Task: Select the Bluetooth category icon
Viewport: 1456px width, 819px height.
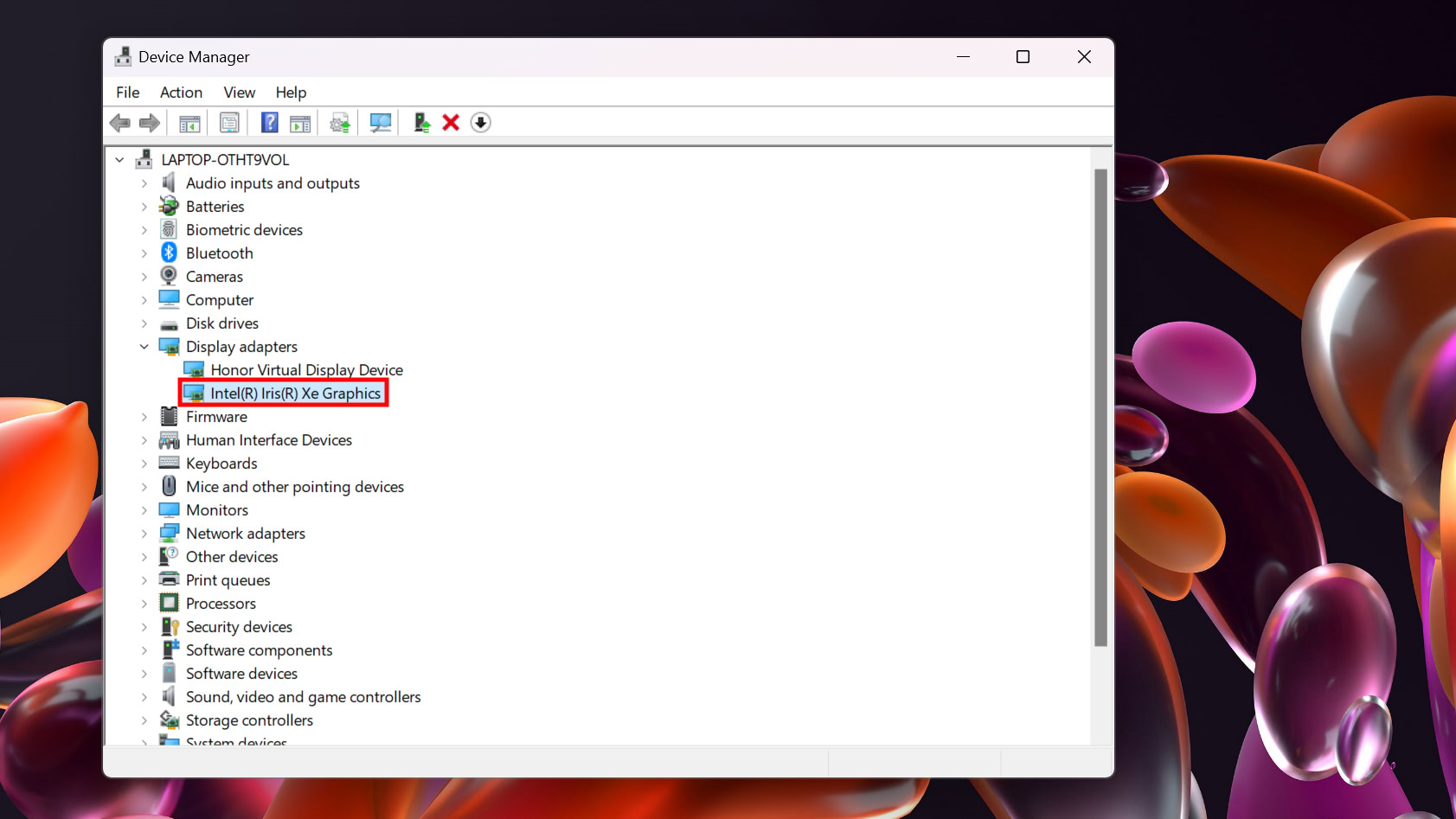Action: coord(170,253)
